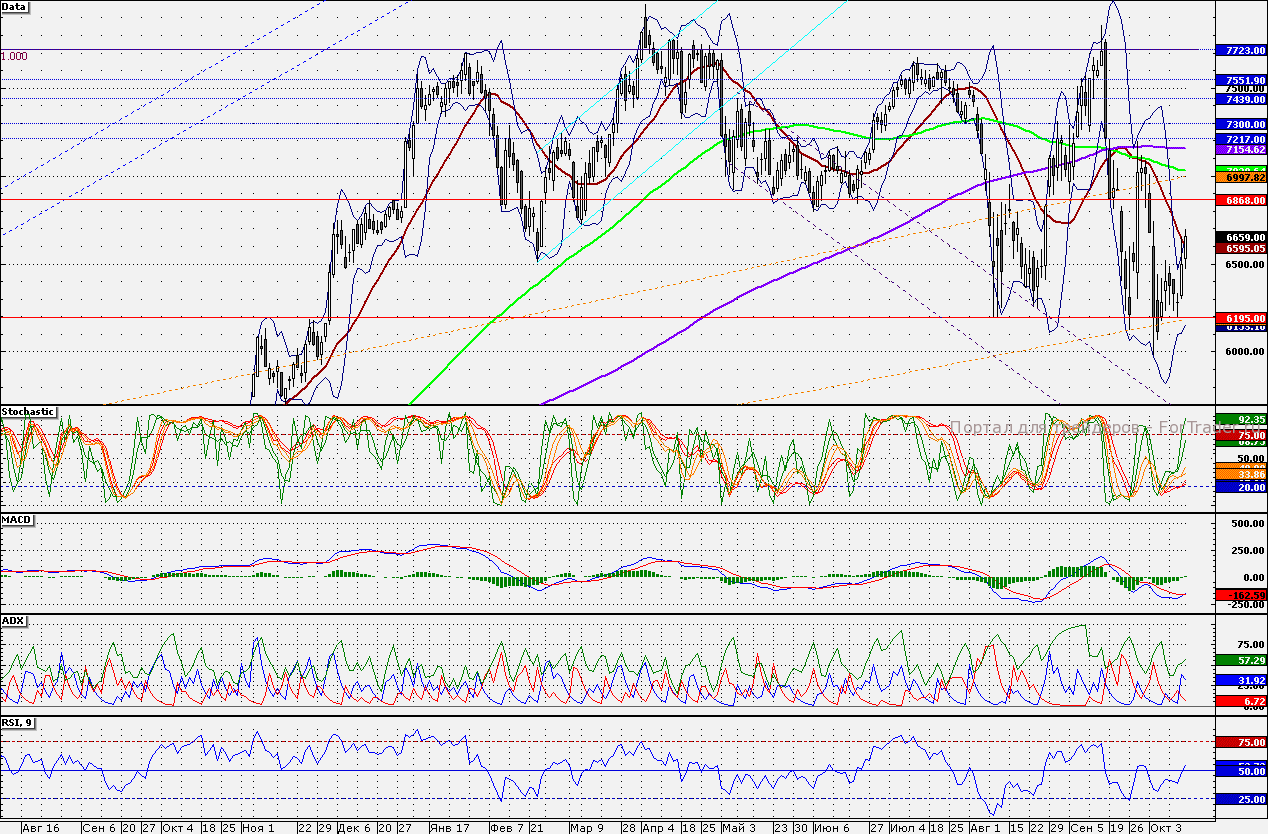Select the Stochastic indicator panel label
The height and width of the screenshot is (834, 1268).
[28, 412]
